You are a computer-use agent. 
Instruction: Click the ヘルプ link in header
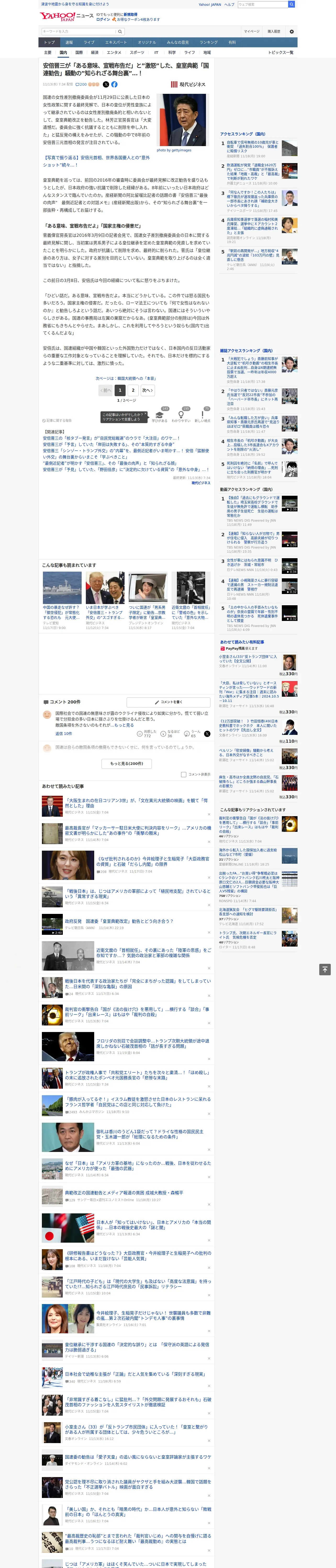click(229, 4)
